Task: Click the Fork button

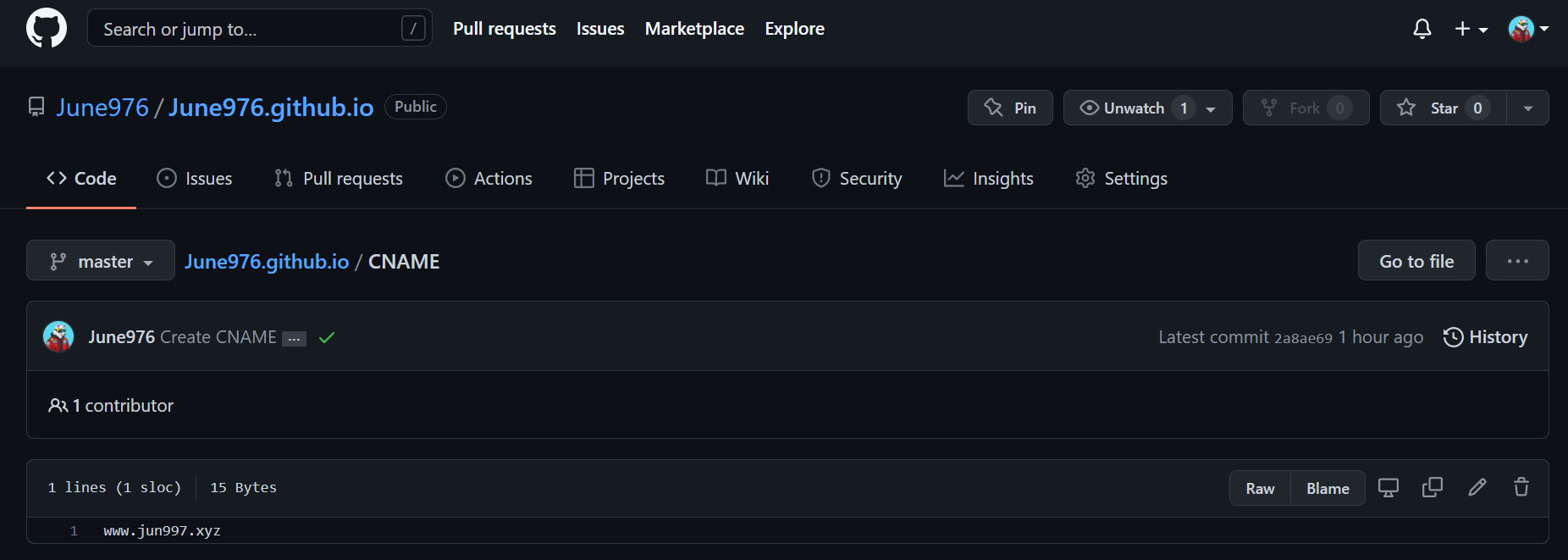Action: click(x=1306, y=108)
